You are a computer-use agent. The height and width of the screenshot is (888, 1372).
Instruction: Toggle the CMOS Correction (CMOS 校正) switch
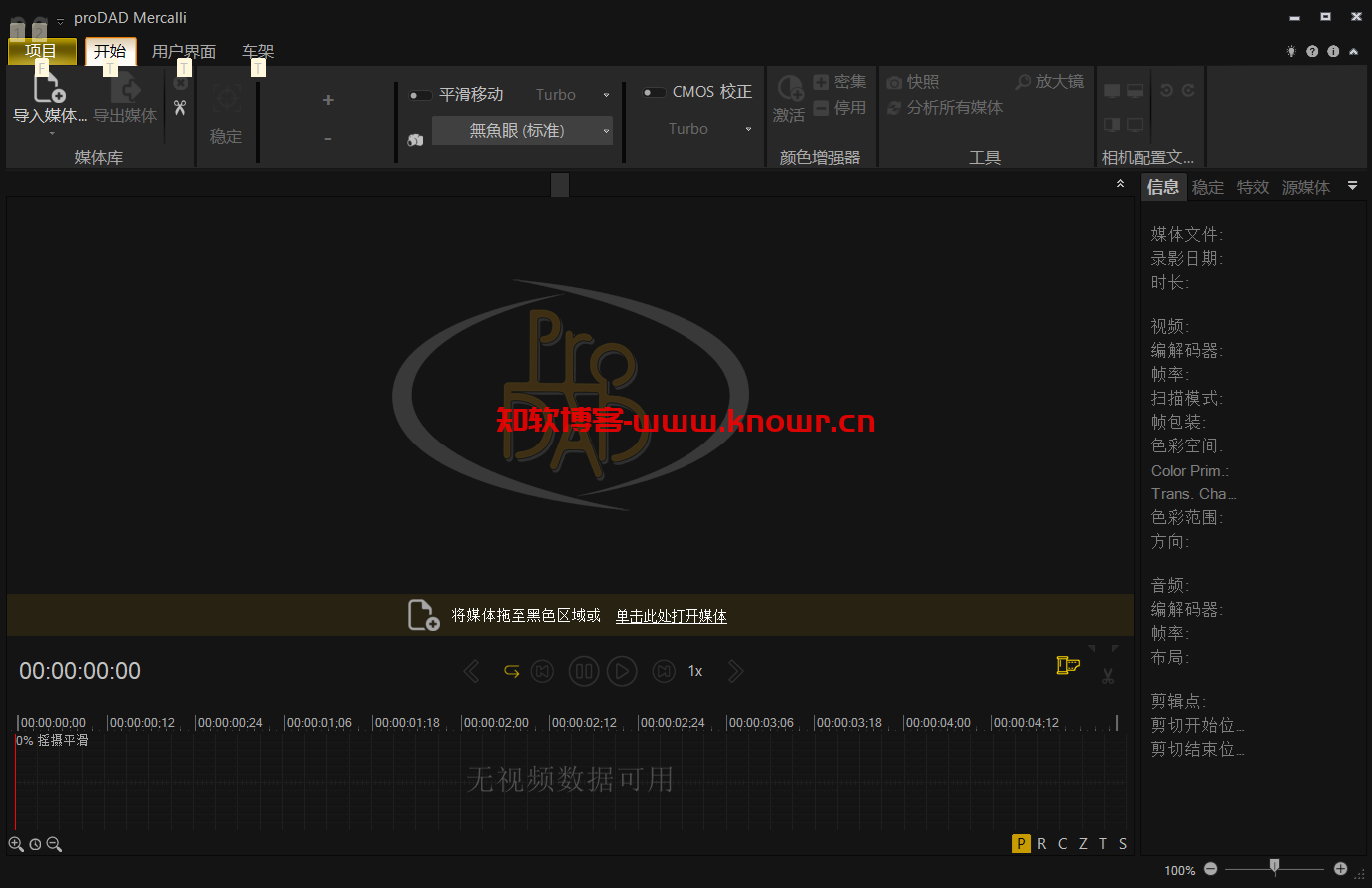pos(654,92)
